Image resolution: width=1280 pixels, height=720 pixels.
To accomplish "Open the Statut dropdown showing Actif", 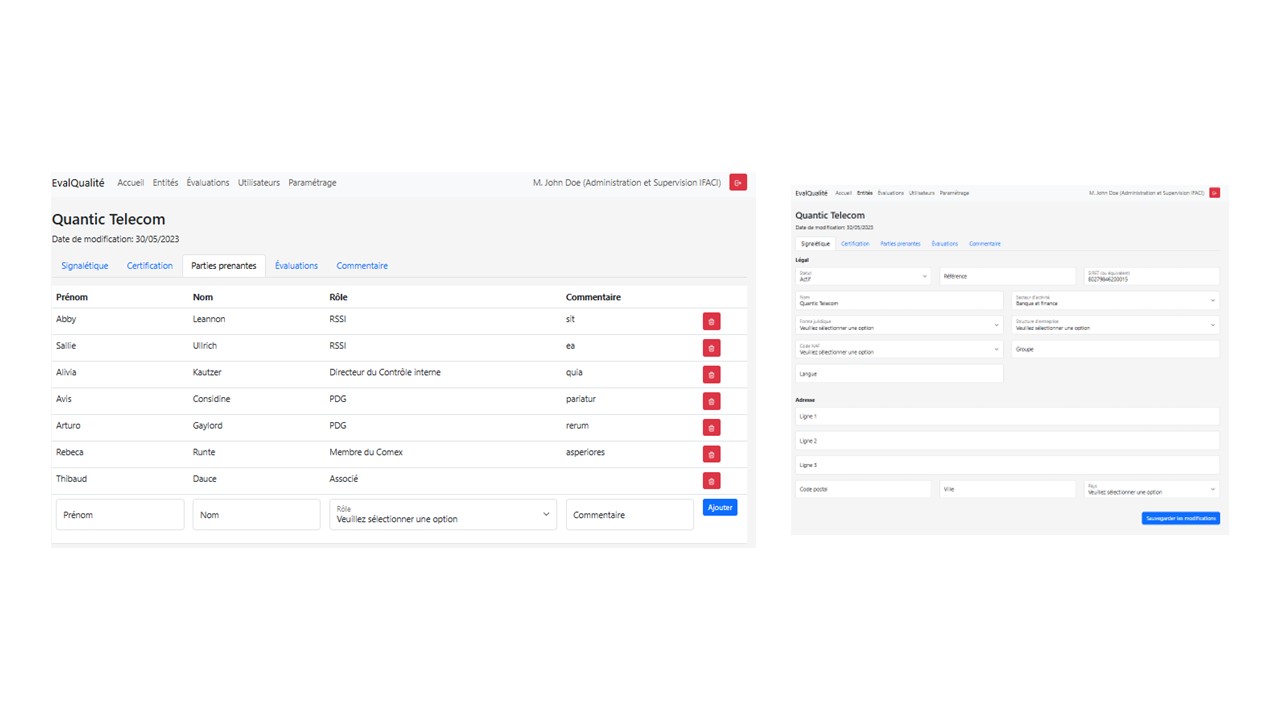I will [x=863, y=276].
